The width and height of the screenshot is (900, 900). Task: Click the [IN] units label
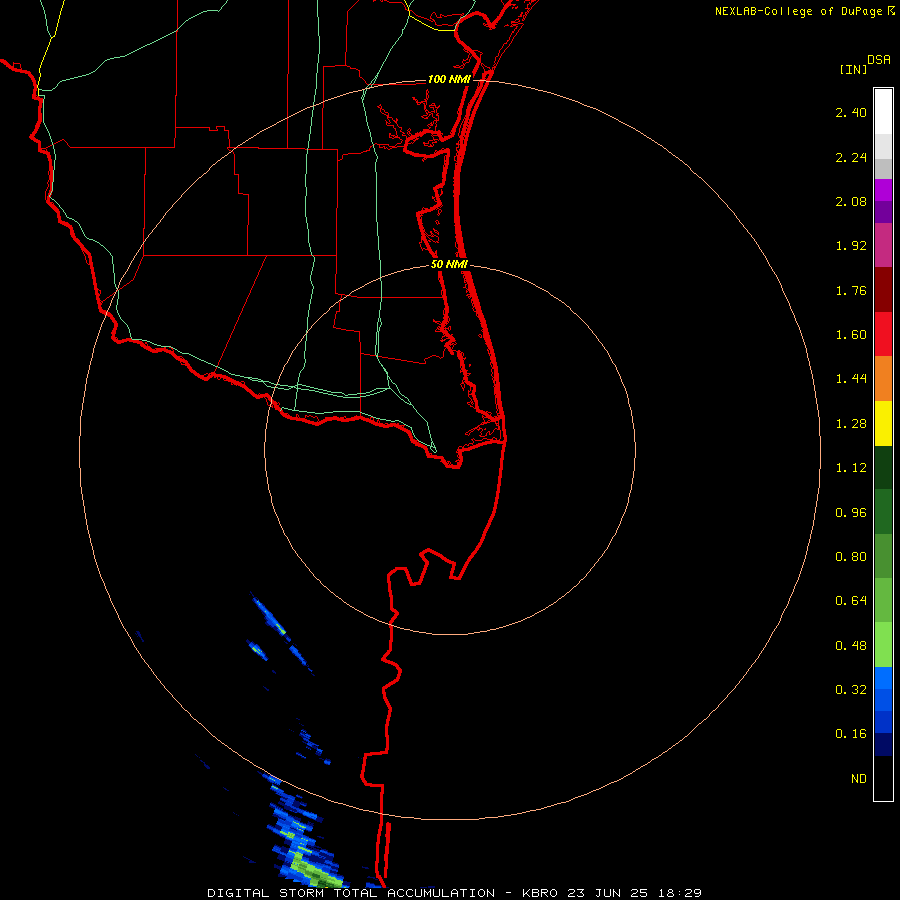(853, 69)
